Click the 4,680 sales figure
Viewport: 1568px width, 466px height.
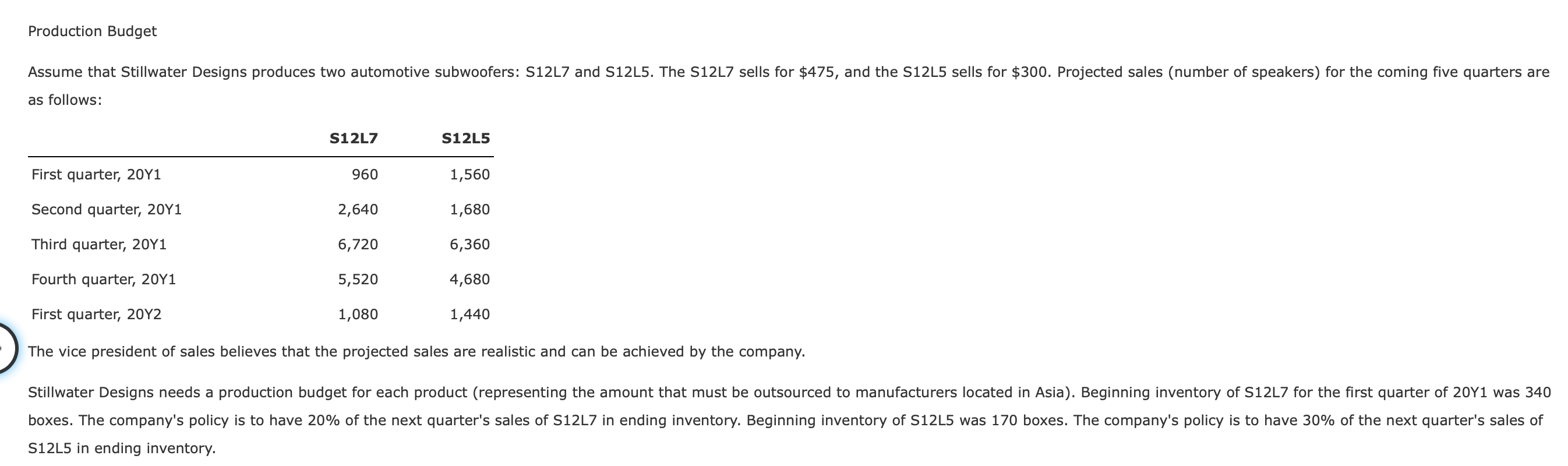coord(470,280)
